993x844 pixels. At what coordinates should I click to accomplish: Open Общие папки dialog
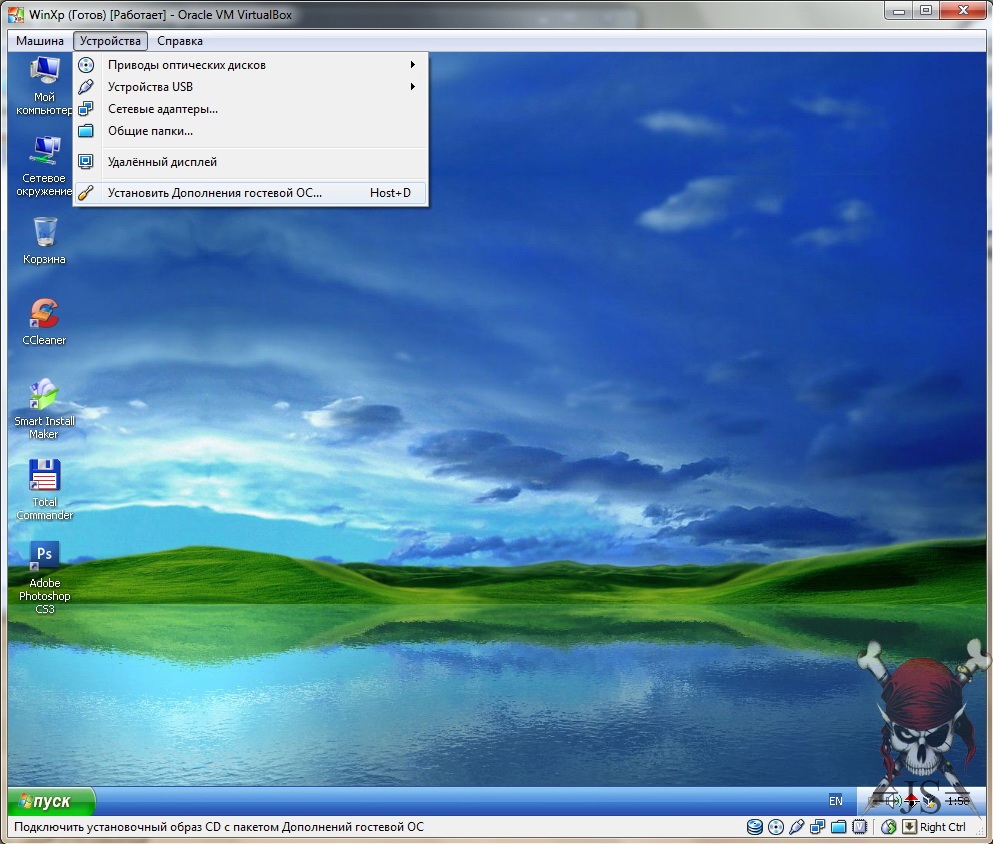(x=250, y=131)
